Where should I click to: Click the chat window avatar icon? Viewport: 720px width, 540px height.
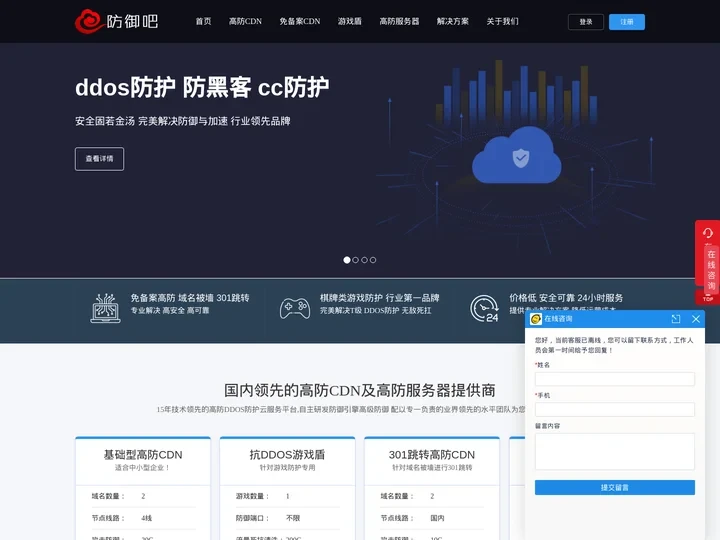coord(535,319)
